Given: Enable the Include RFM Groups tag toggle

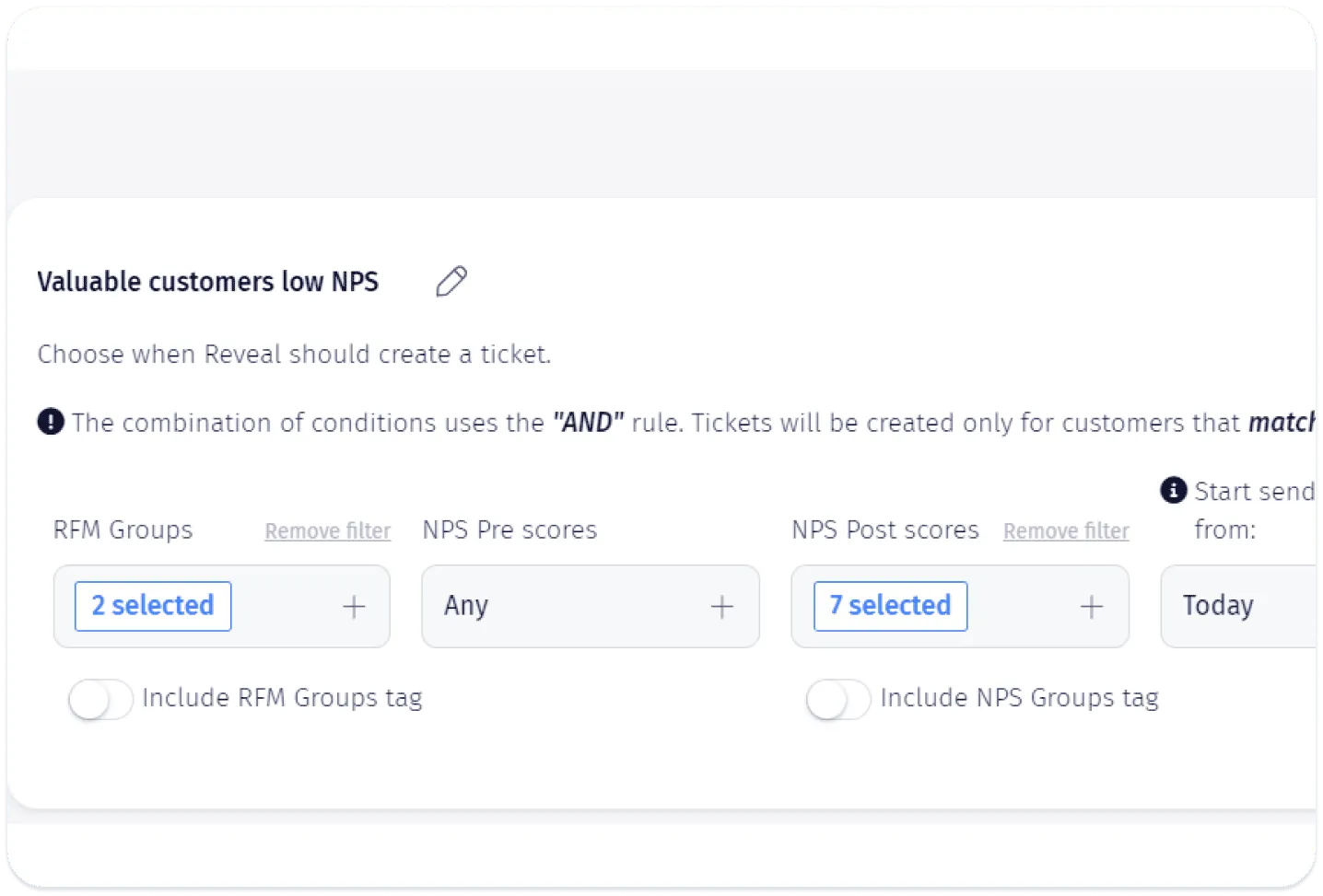Looking at the screenshot, I should coord(101,700).
